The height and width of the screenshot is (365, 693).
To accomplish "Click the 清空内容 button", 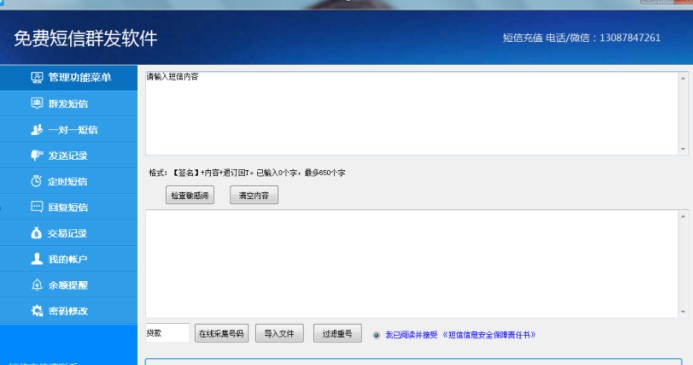I will tap(254, 195).
